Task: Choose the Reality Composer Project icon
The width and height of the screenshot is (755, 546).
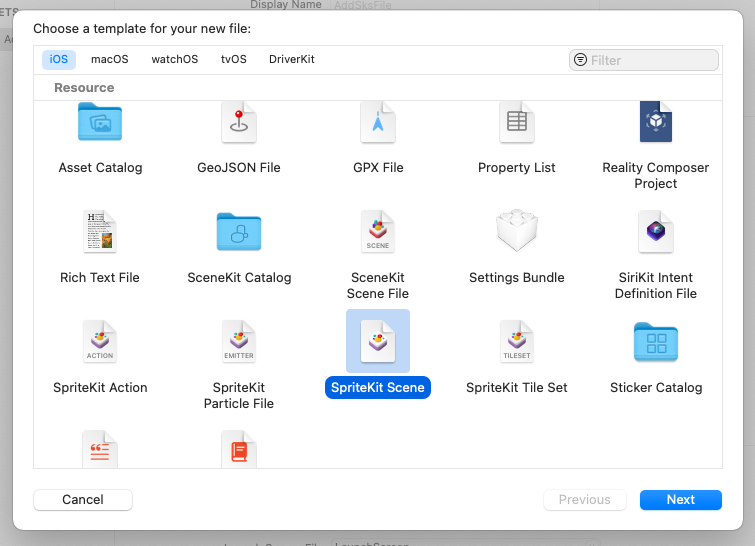Action: pyautogui.click(x=656, y=122)
